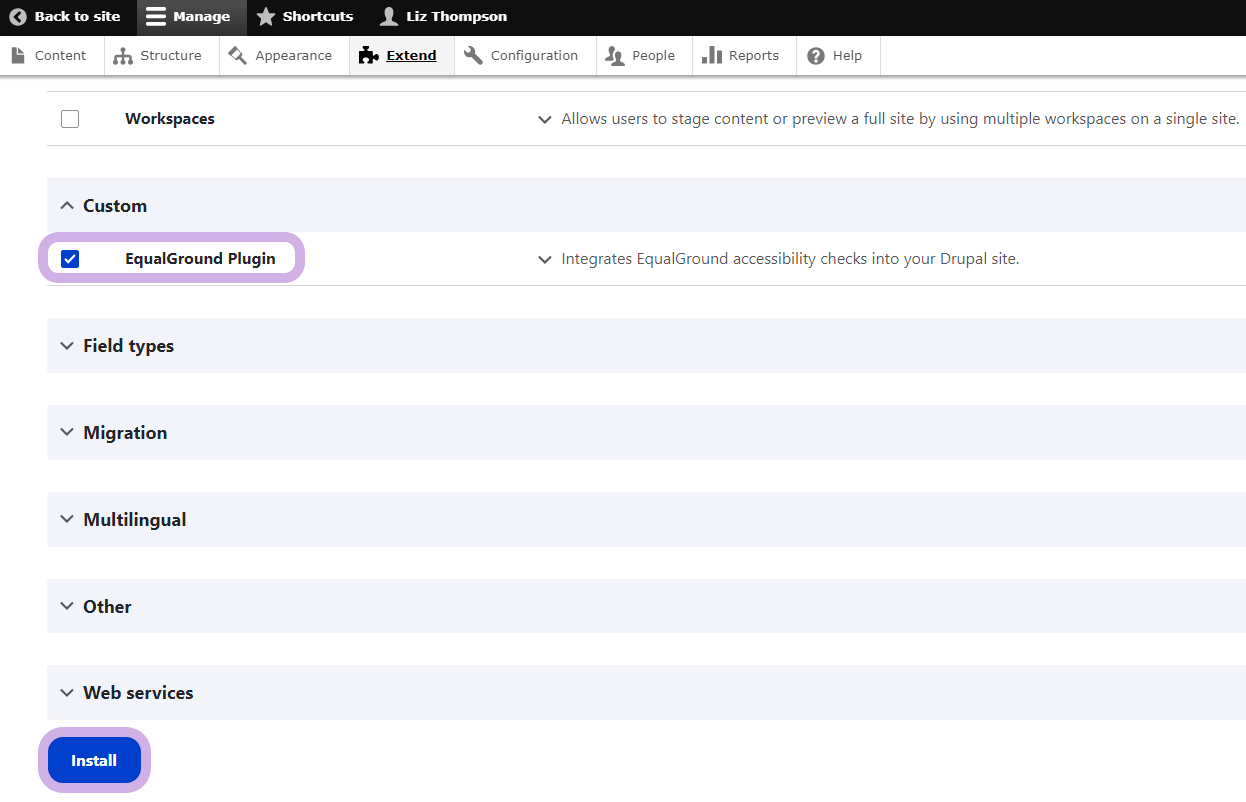The width and height of the screenshot is (1246, 802).
Task: Uncheck the EqualGround Plugin checkbox
Action: (70, 259)
